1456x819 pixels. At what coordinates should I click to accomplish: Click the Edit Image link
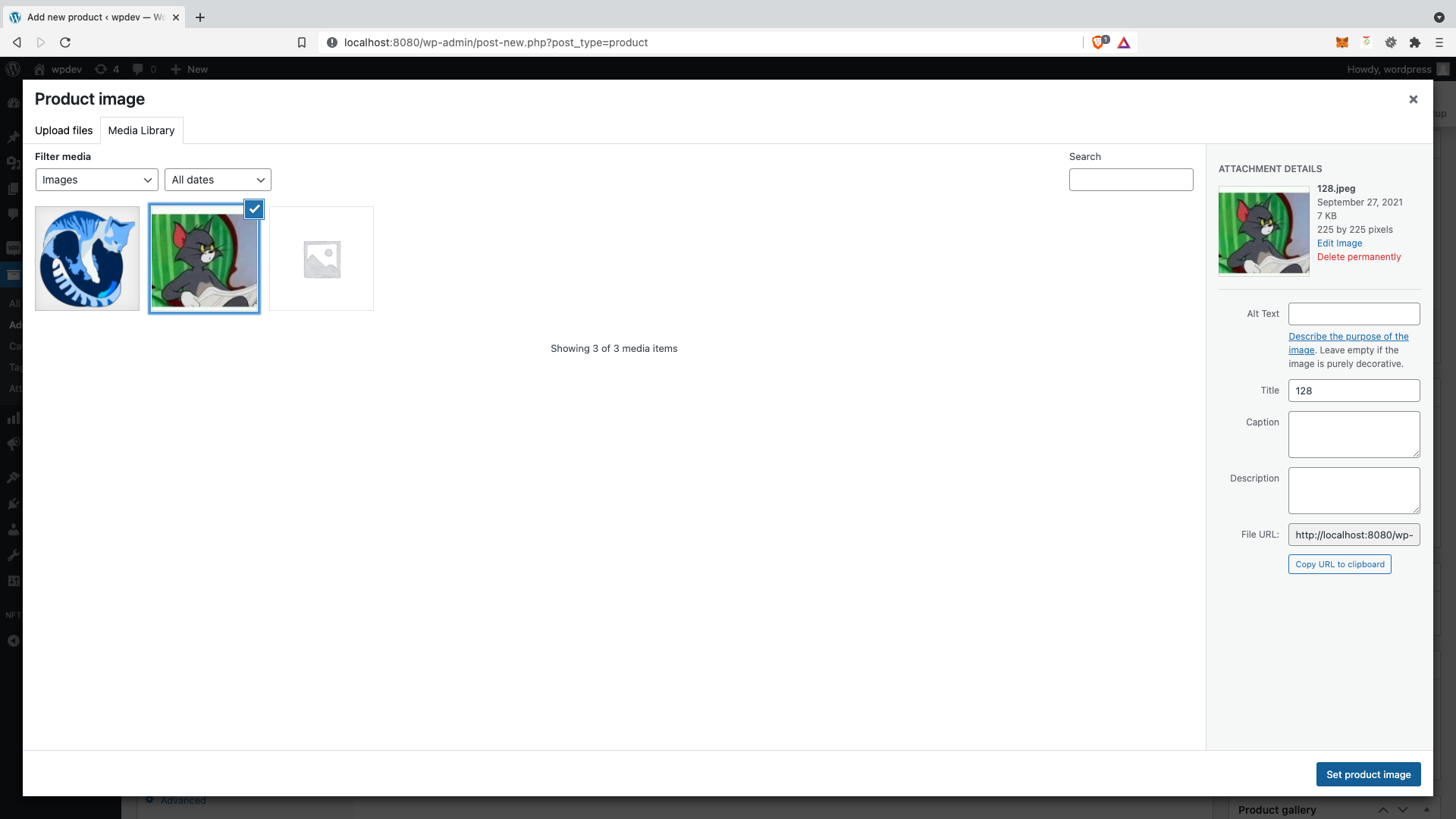pyautogui.click(x=1339, y=243)
